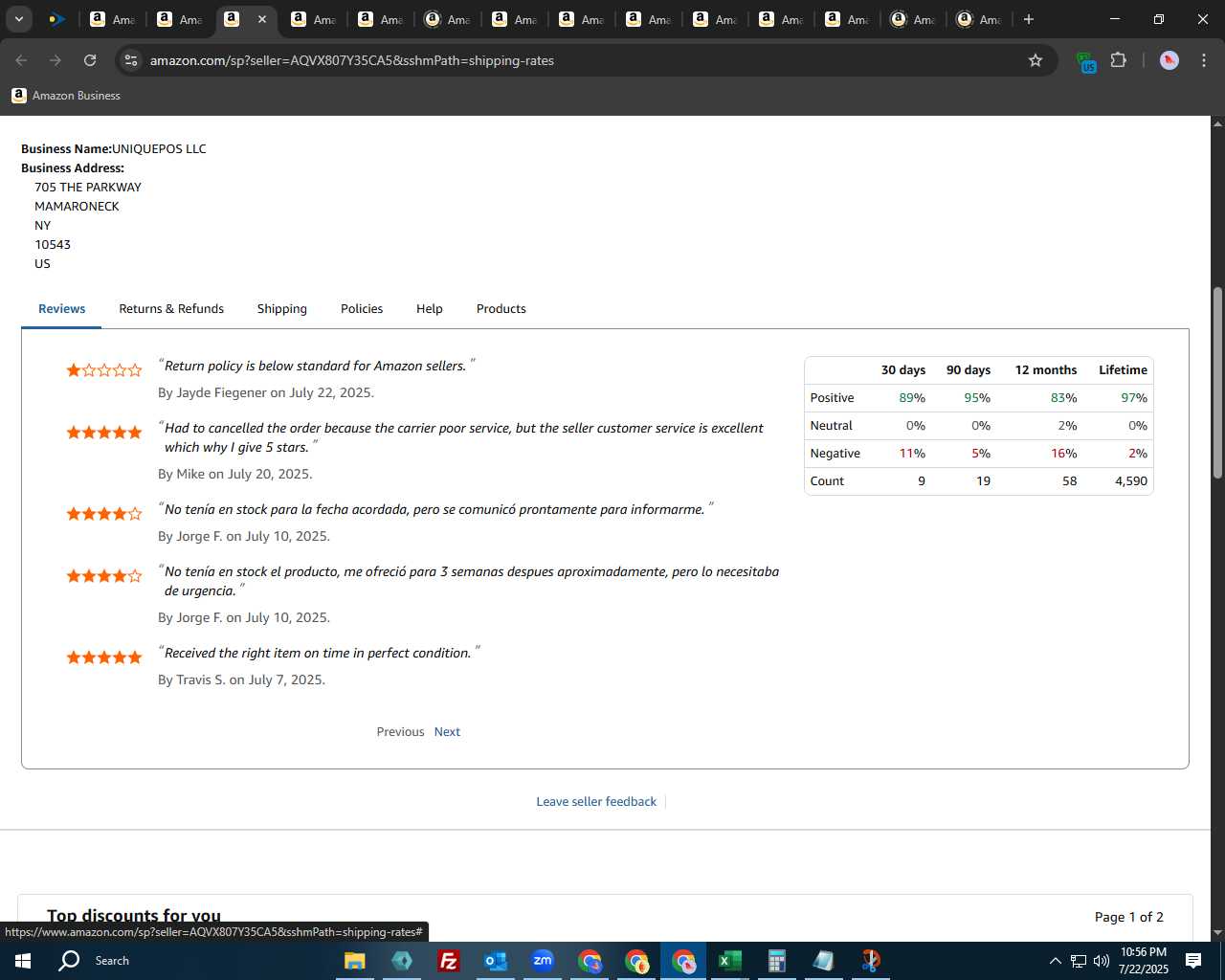
Task: Expand the tab search dropdown
Action: 18,19
